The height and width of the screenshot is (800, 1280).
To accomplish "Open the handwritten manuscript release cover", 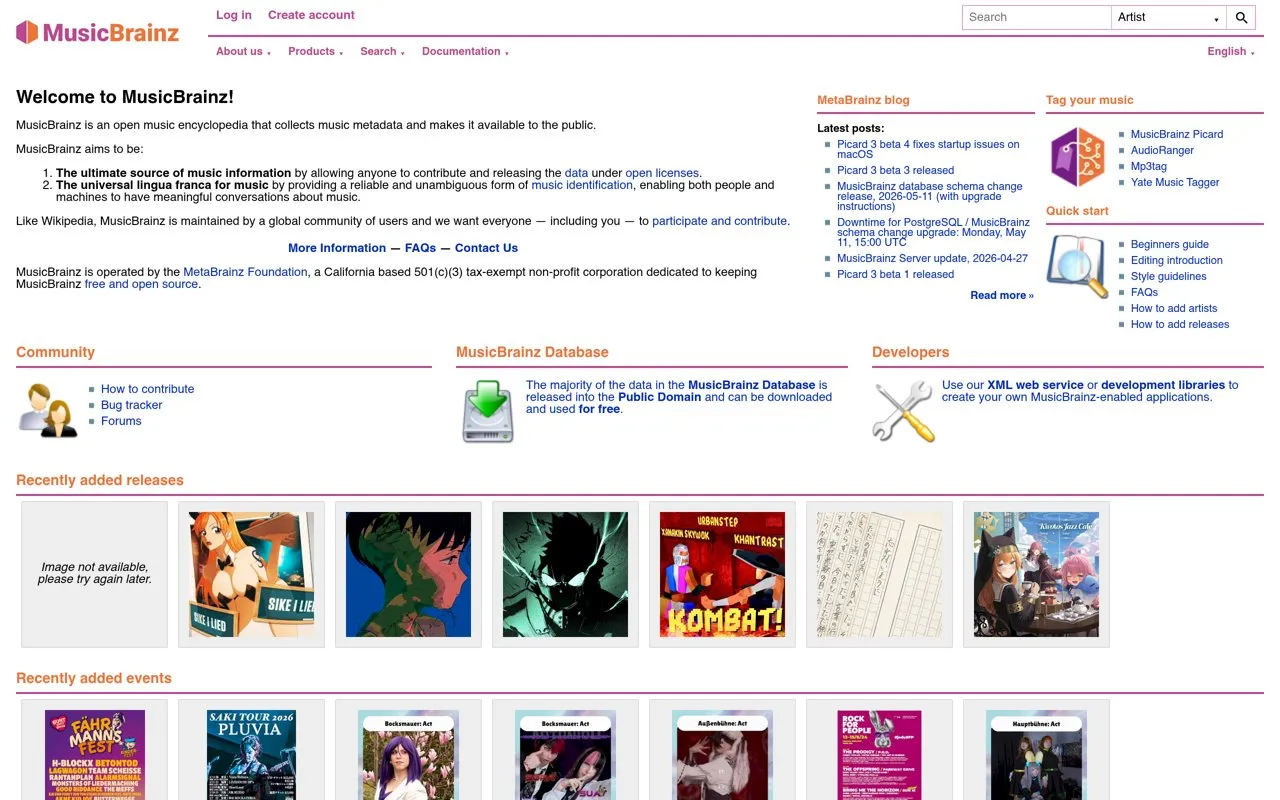I will [879, 574].
